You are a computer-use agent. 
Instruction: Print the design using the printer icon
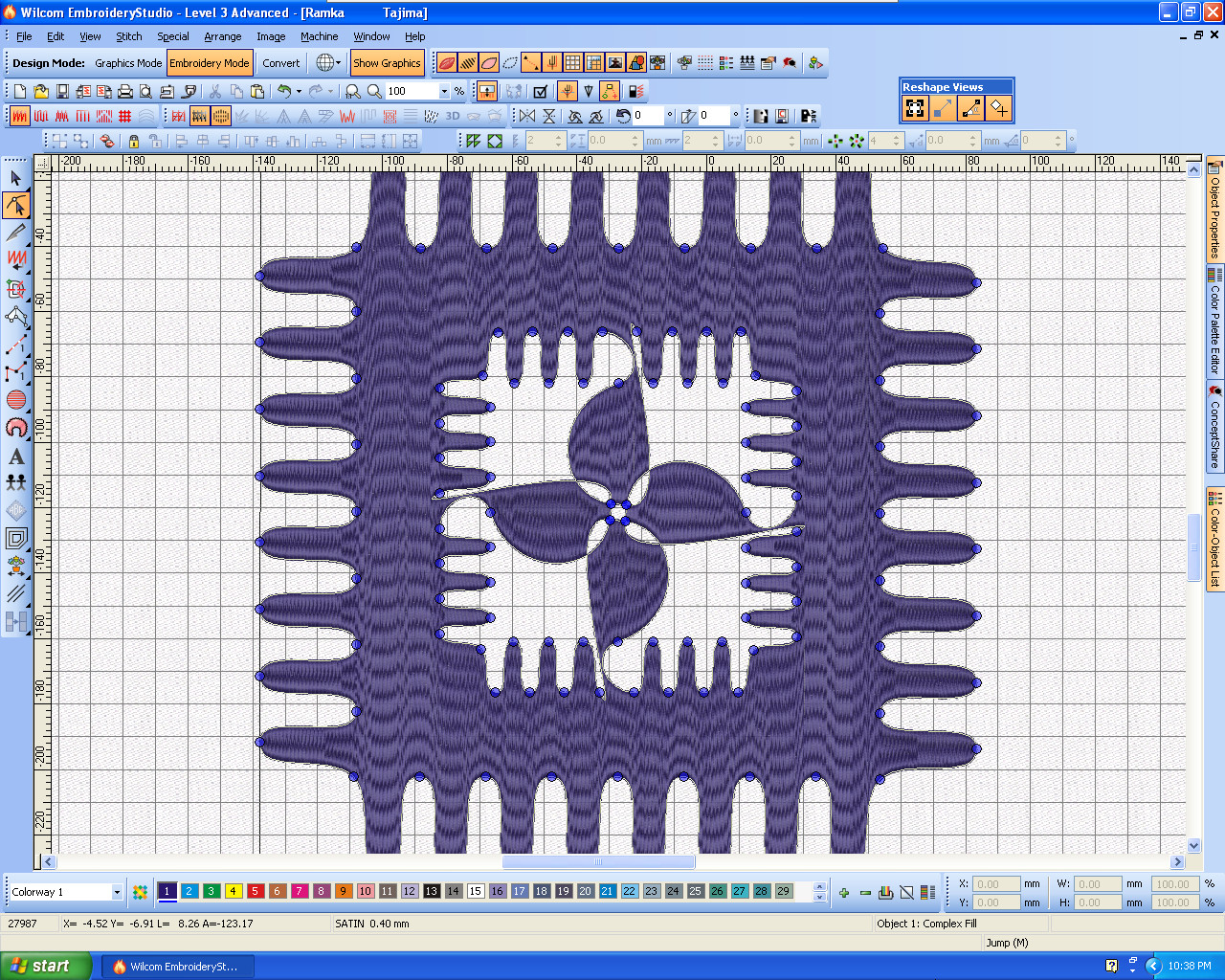pyautogui.click(x=124, y=91)
